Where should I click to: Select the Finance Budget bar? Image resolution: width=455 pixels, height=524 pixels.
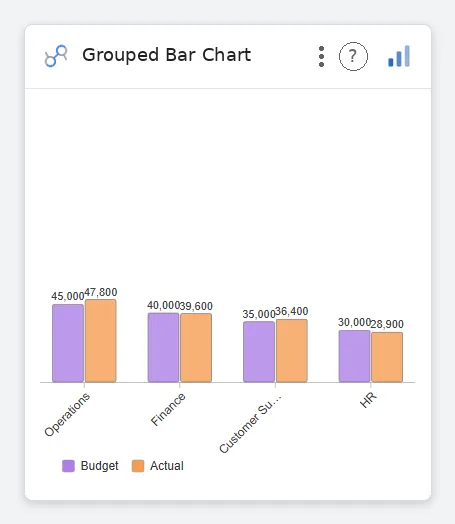[163, 347]
